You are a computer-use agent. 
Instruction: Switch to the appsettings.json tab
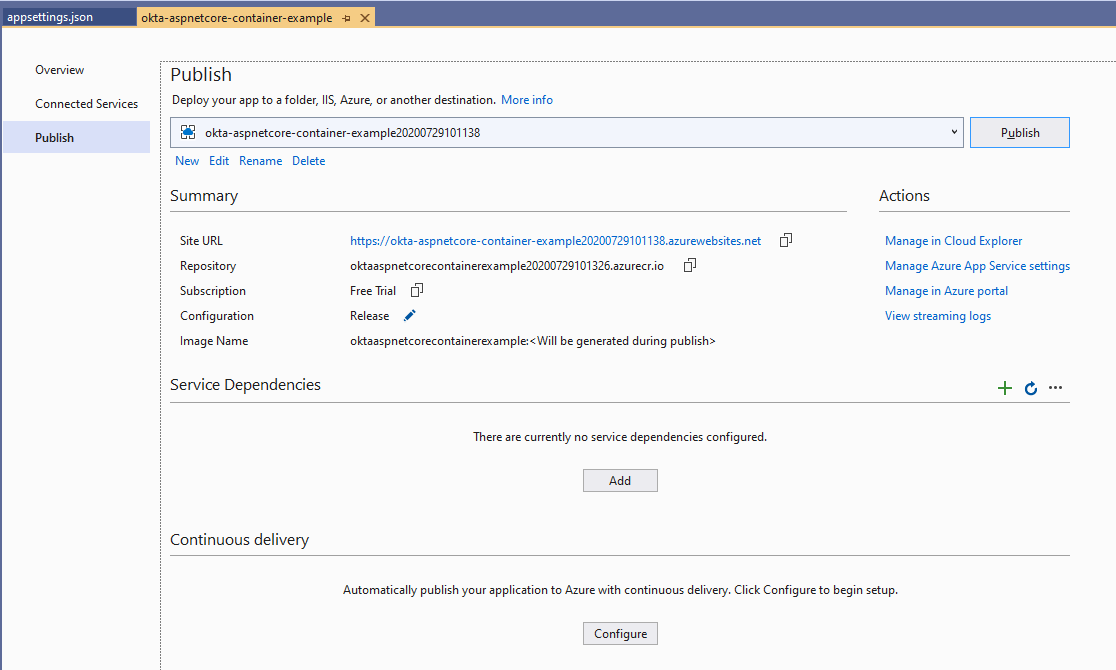point(50,18)
